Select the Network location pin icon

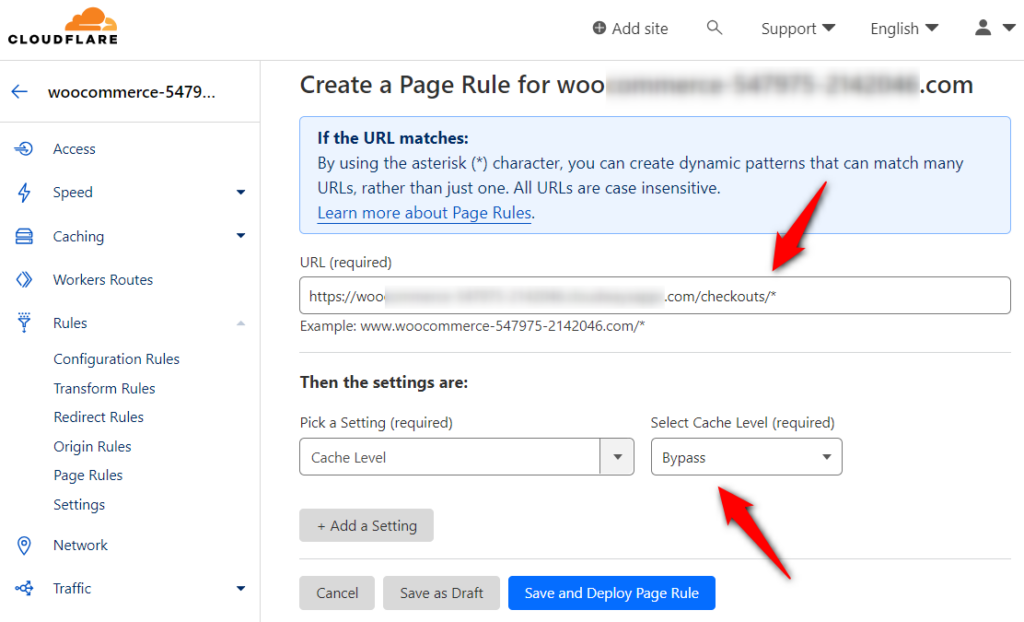(x=22, y=545)
